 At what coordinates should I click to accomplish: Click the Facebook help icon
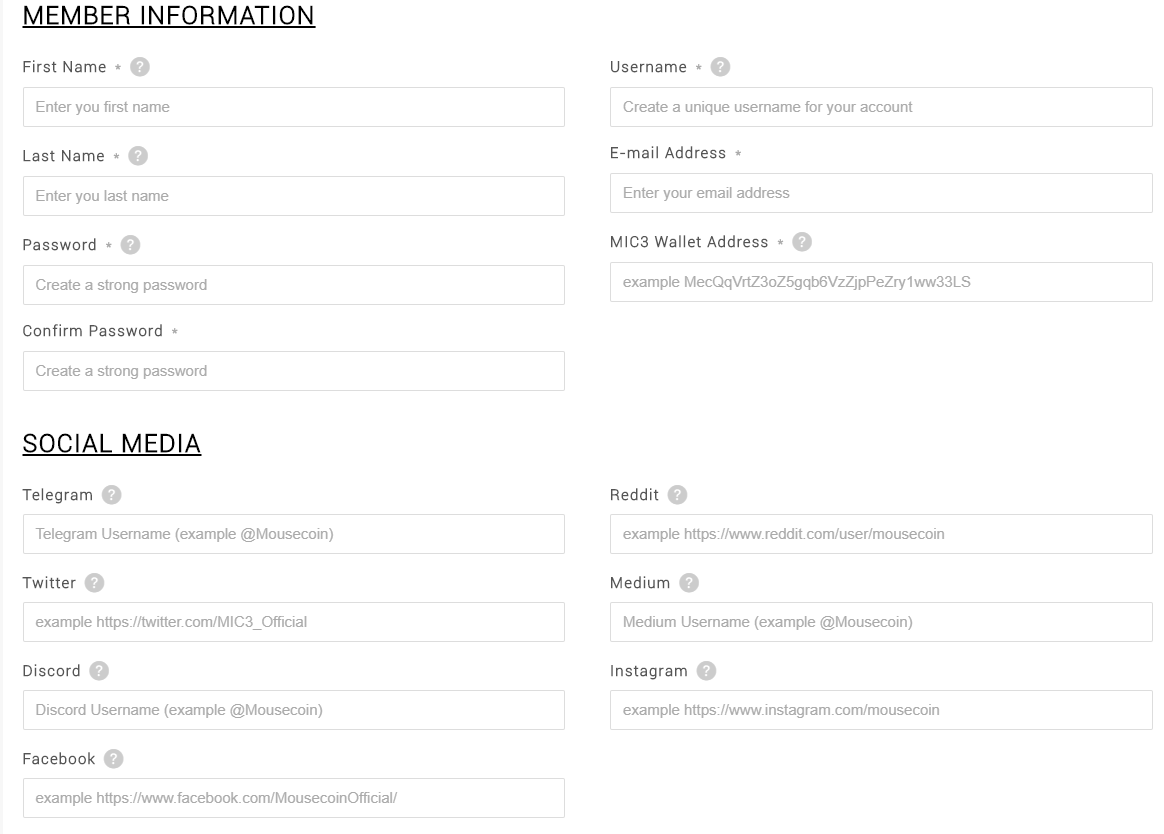[x=114, y=759]
